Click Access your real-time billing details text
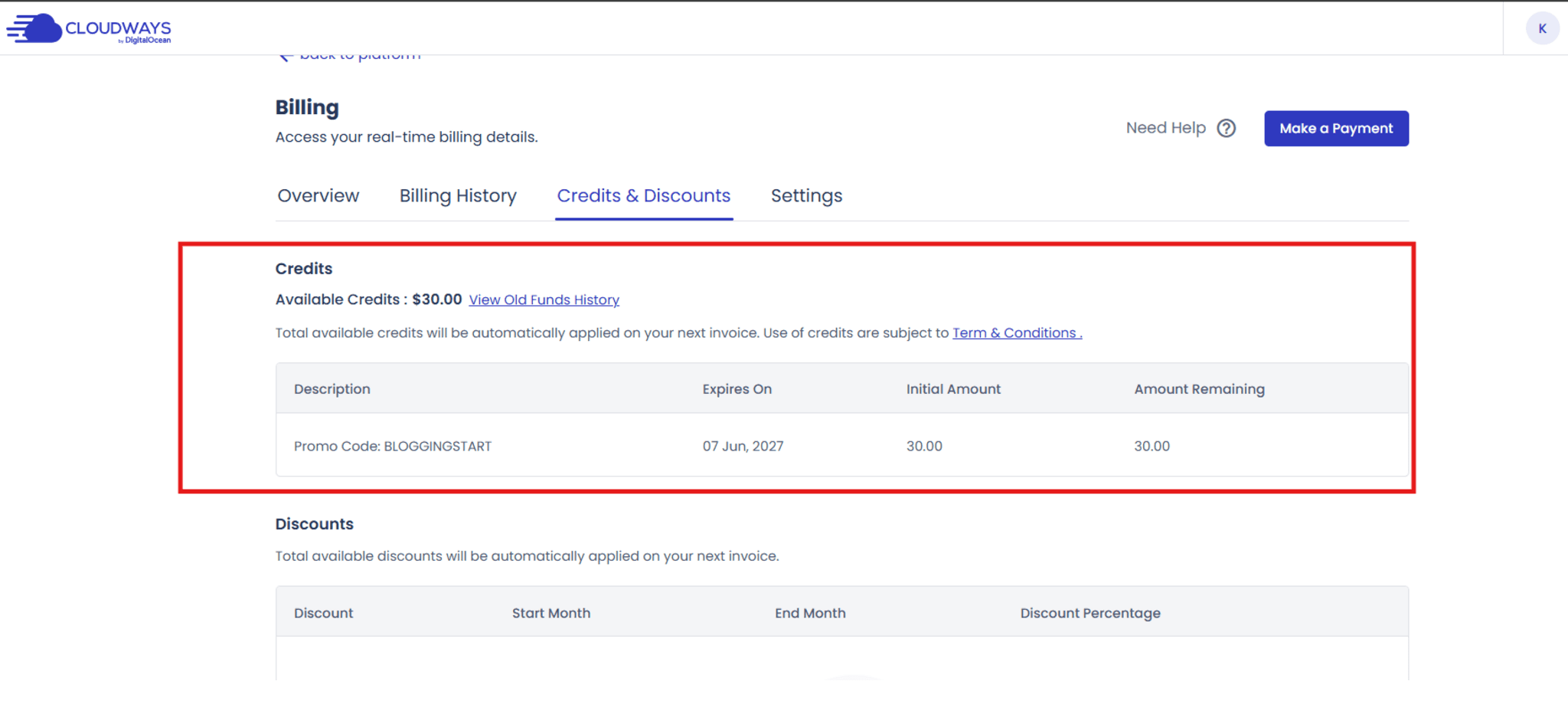Viewport: 1568px width, 701px height. [x=407, y=137]
